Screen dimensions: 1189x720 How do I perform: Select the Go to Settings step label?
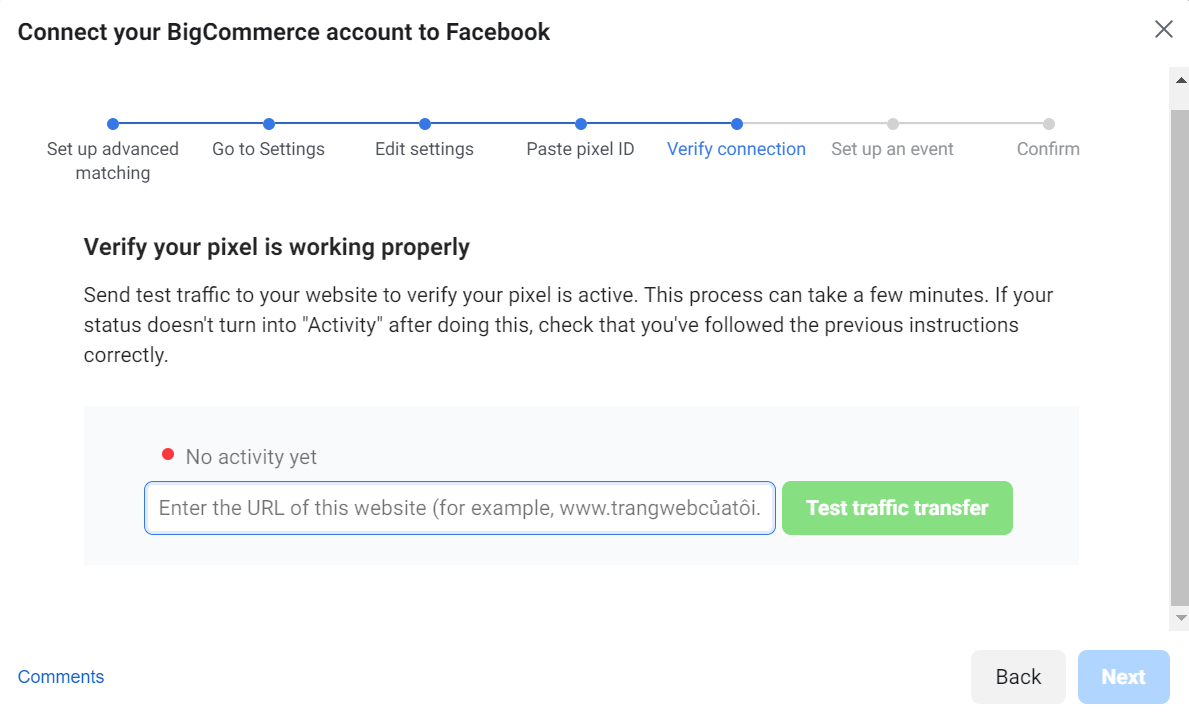click(x=268, y=149)
